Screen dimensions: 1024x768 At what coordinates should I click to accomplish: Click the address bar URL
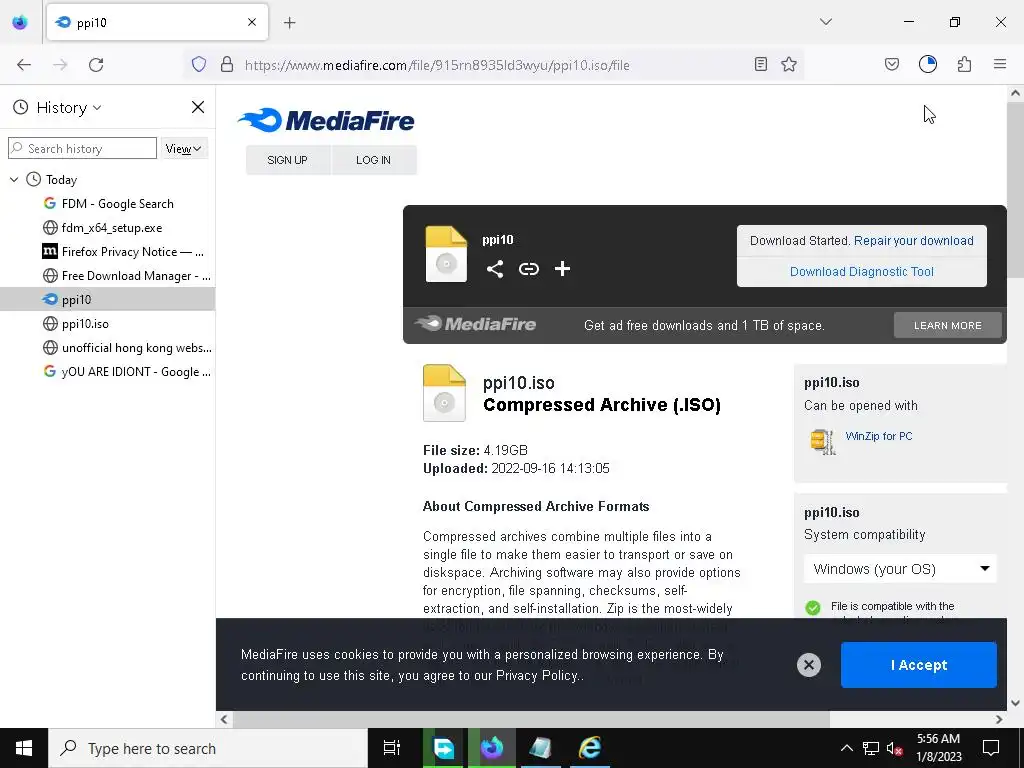437,65
